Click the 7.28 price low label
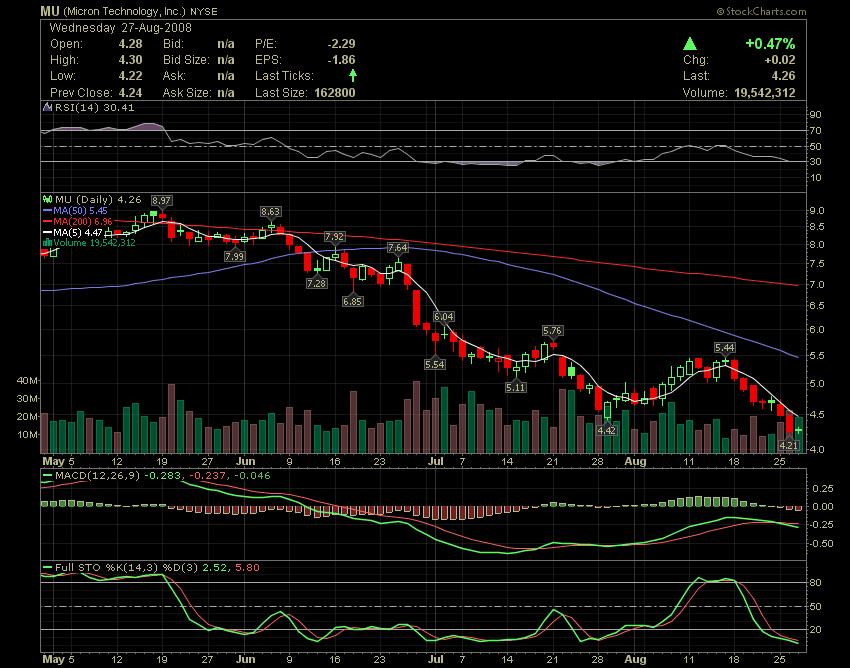 (x=317, y=283)
